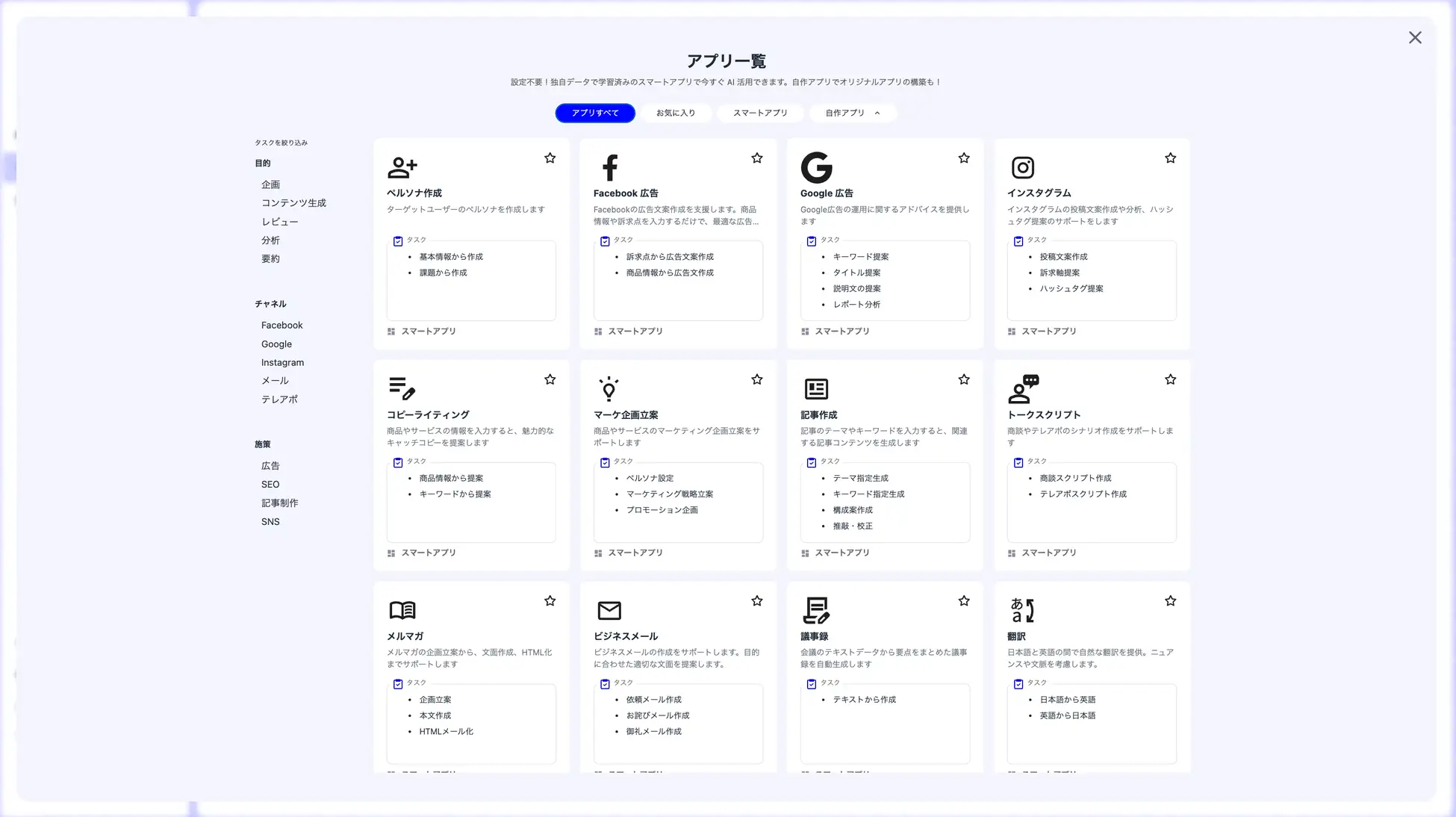
Task: Click the マーケ企画立案 lightbulb icon
Action: 609,388
